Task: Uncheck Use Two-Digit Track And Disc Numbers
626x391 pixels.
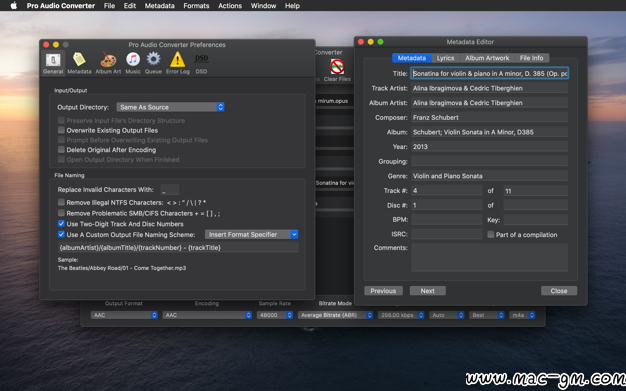Action: pos(61,224)
